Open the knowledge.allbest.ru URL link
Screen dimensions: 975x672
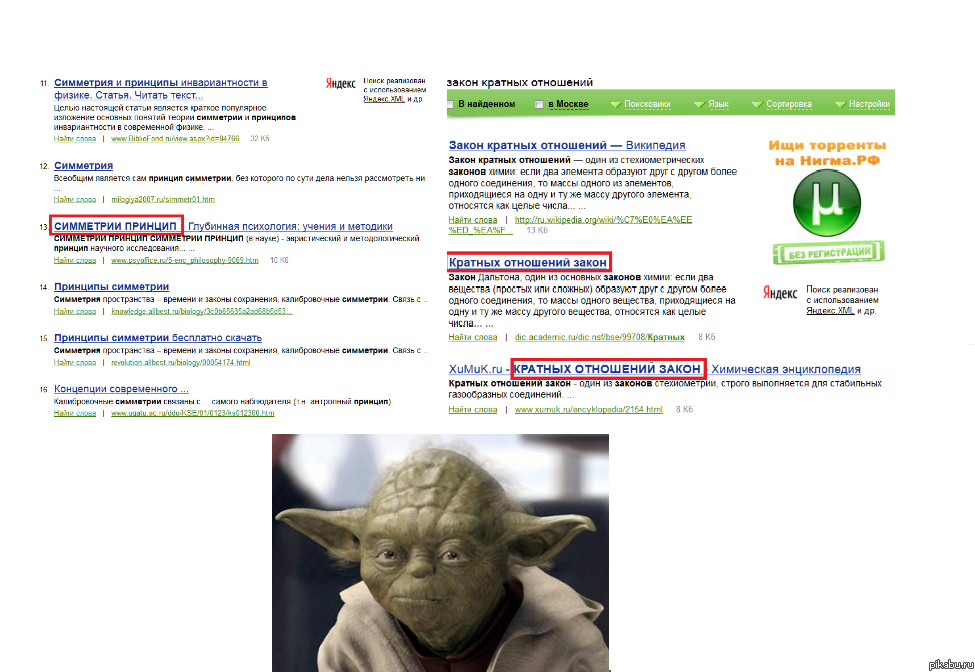[201, 311]
